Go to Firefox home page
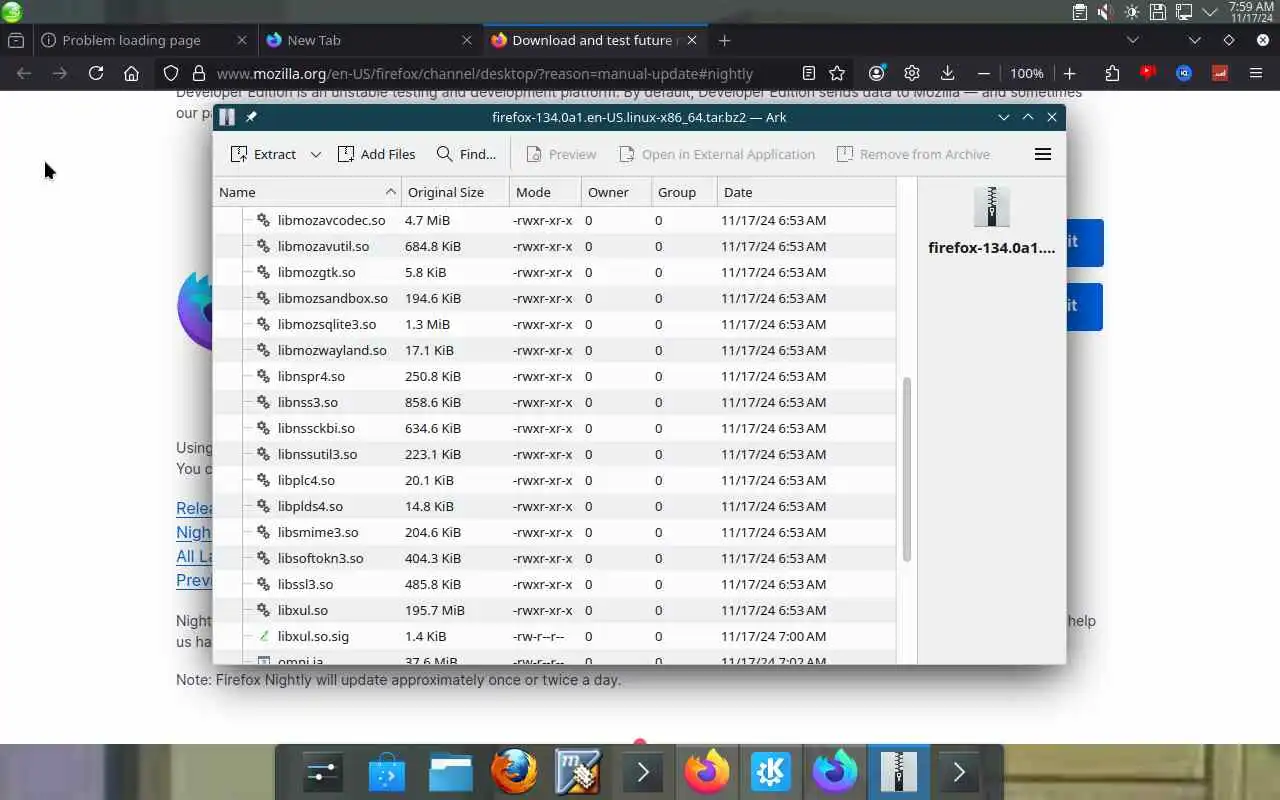 pos(131,73)
